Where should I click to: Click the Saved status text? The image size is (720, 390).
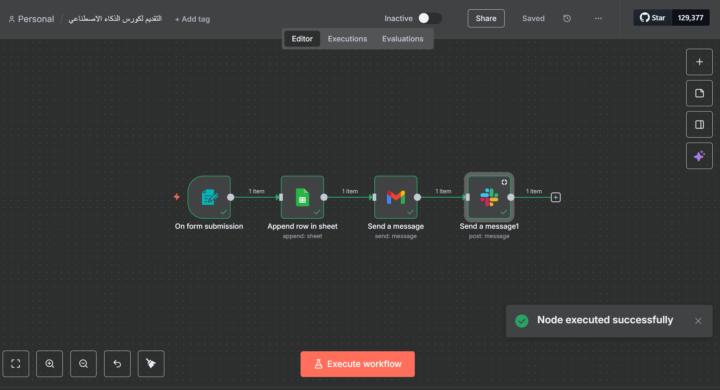point(533,19)
